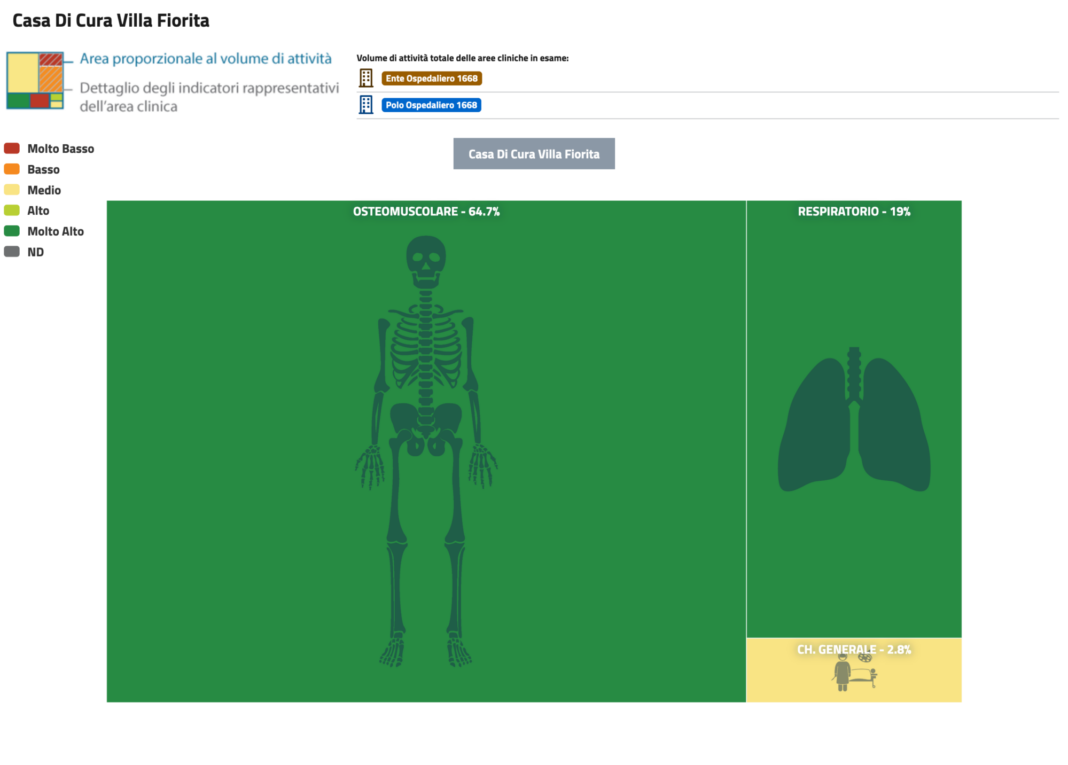Screen dimensions: 1068x765
Task: Click the gray ND legend swatch
Action: point(12,252)
